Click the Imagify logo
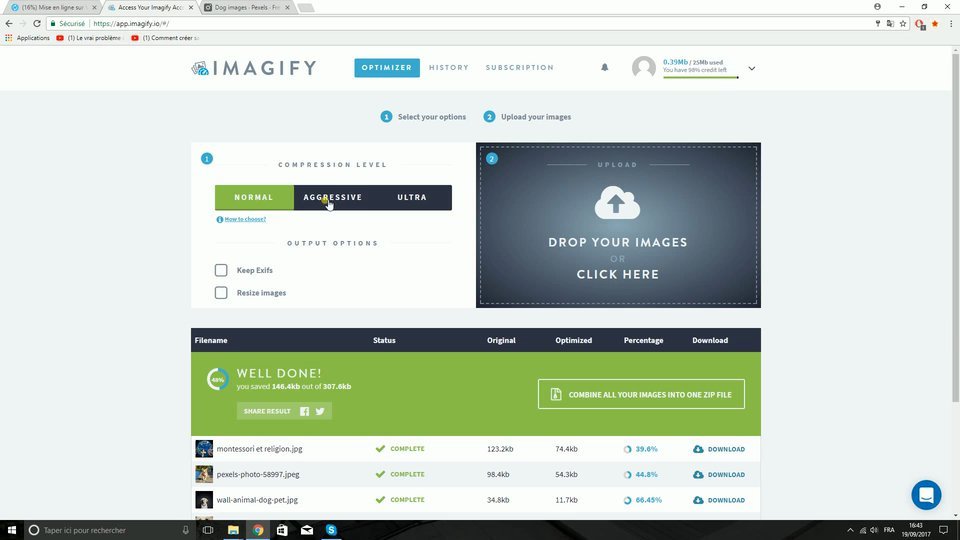This screenshot has width=960, height=540. (x=253, y=67)
